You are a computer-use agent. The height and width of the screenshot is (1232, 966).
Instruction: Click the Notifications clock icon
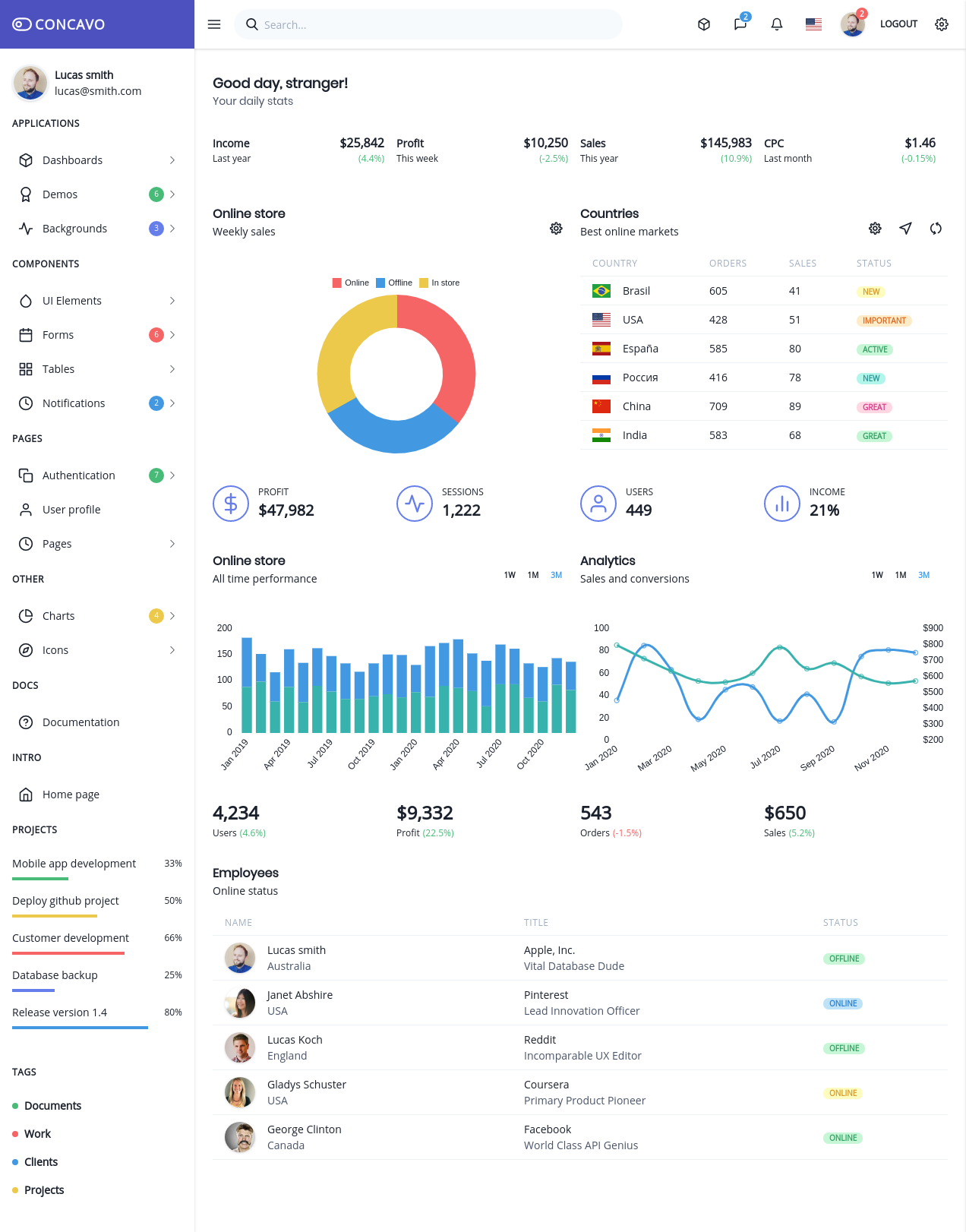26,403
